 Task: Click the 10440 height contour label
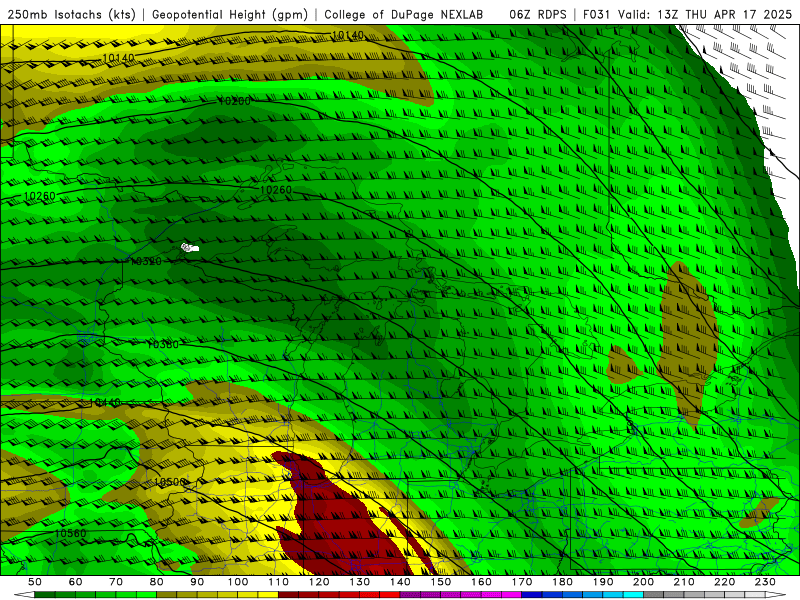(105, 403)
